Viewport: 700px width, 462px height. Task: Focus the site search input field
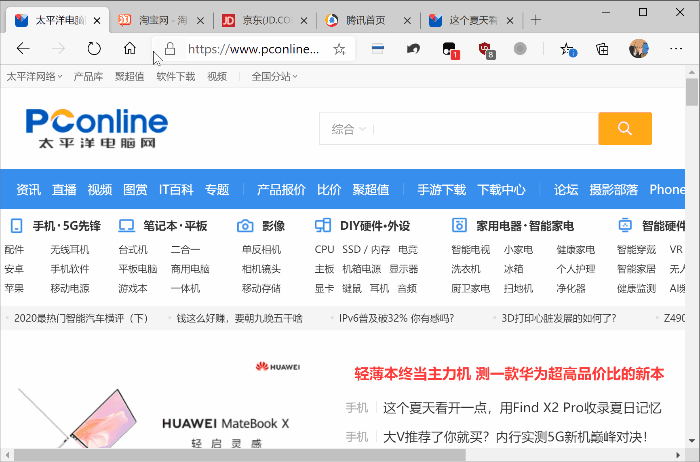coord(484,129)
